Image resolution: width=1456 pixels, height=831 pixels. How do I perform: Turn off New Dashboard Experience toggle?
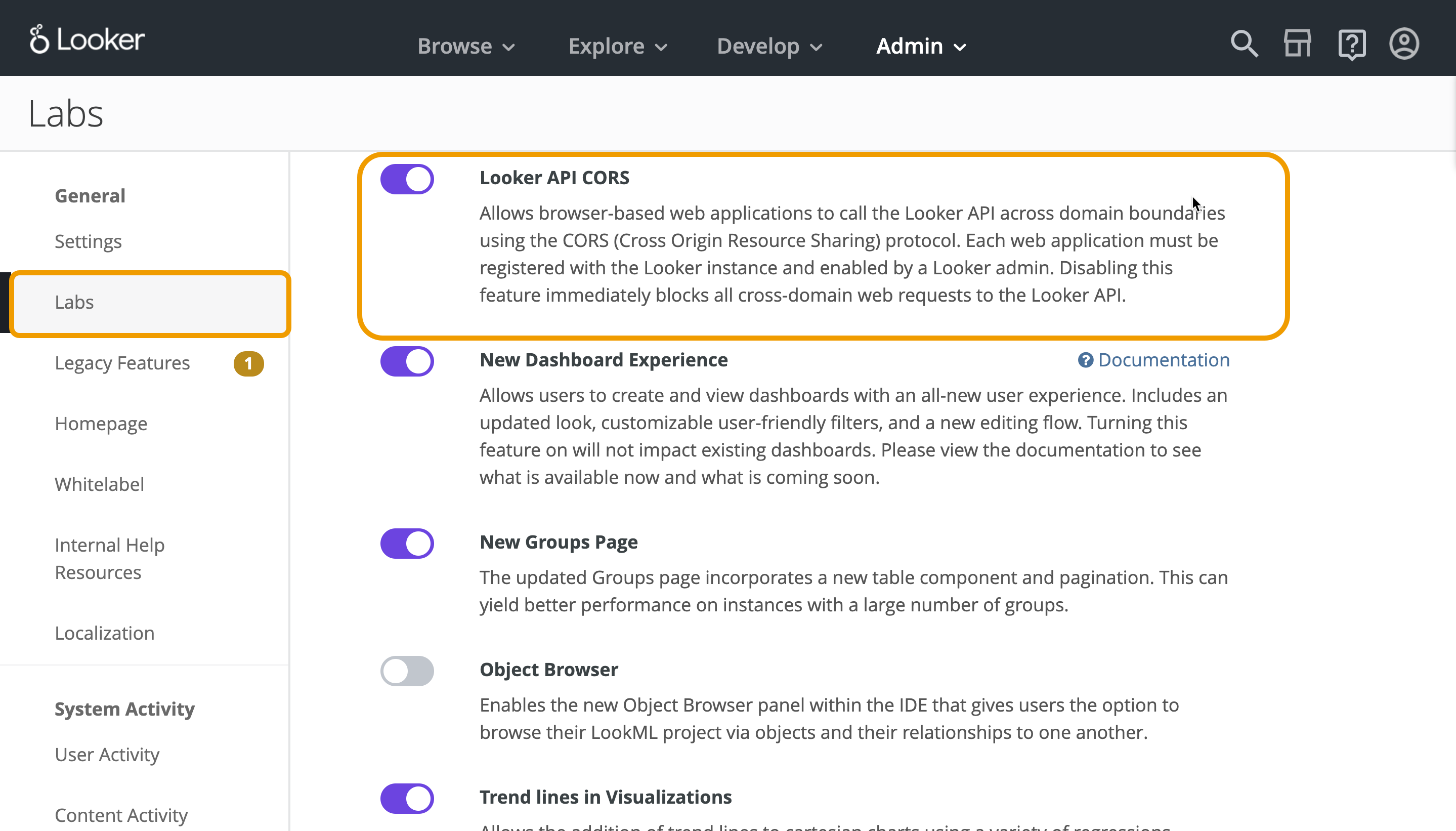[407, 361]
